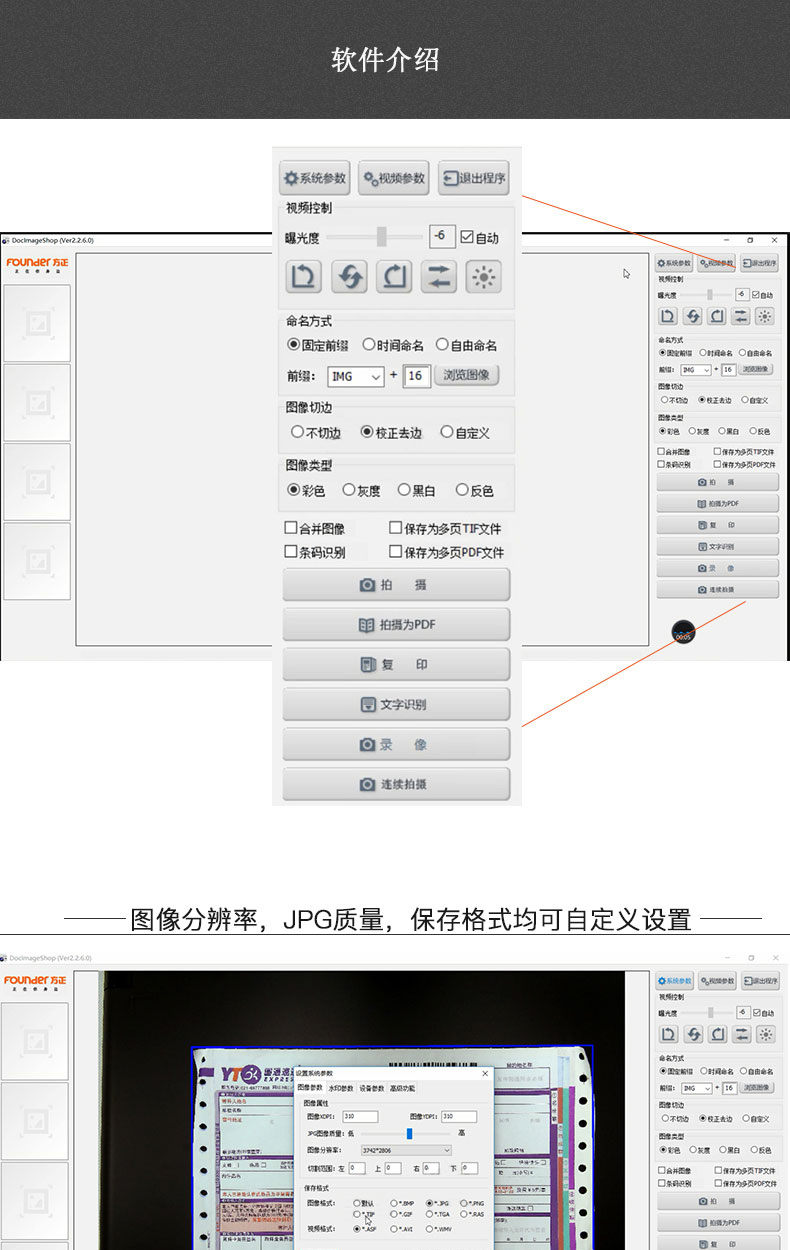Open 系统参数 in the lower DocImageShop window
The height and width of the screenshot is (1250, 790).
click(675, 981)
